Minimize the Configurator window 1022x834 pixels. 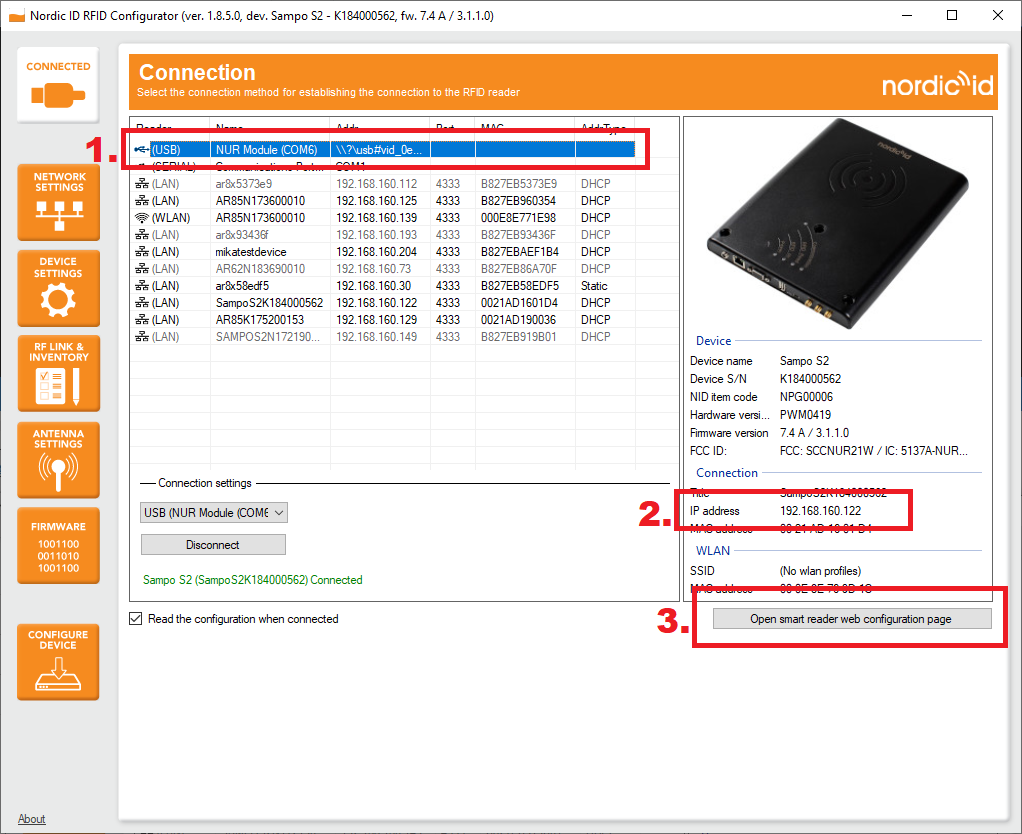click(907, 15)
